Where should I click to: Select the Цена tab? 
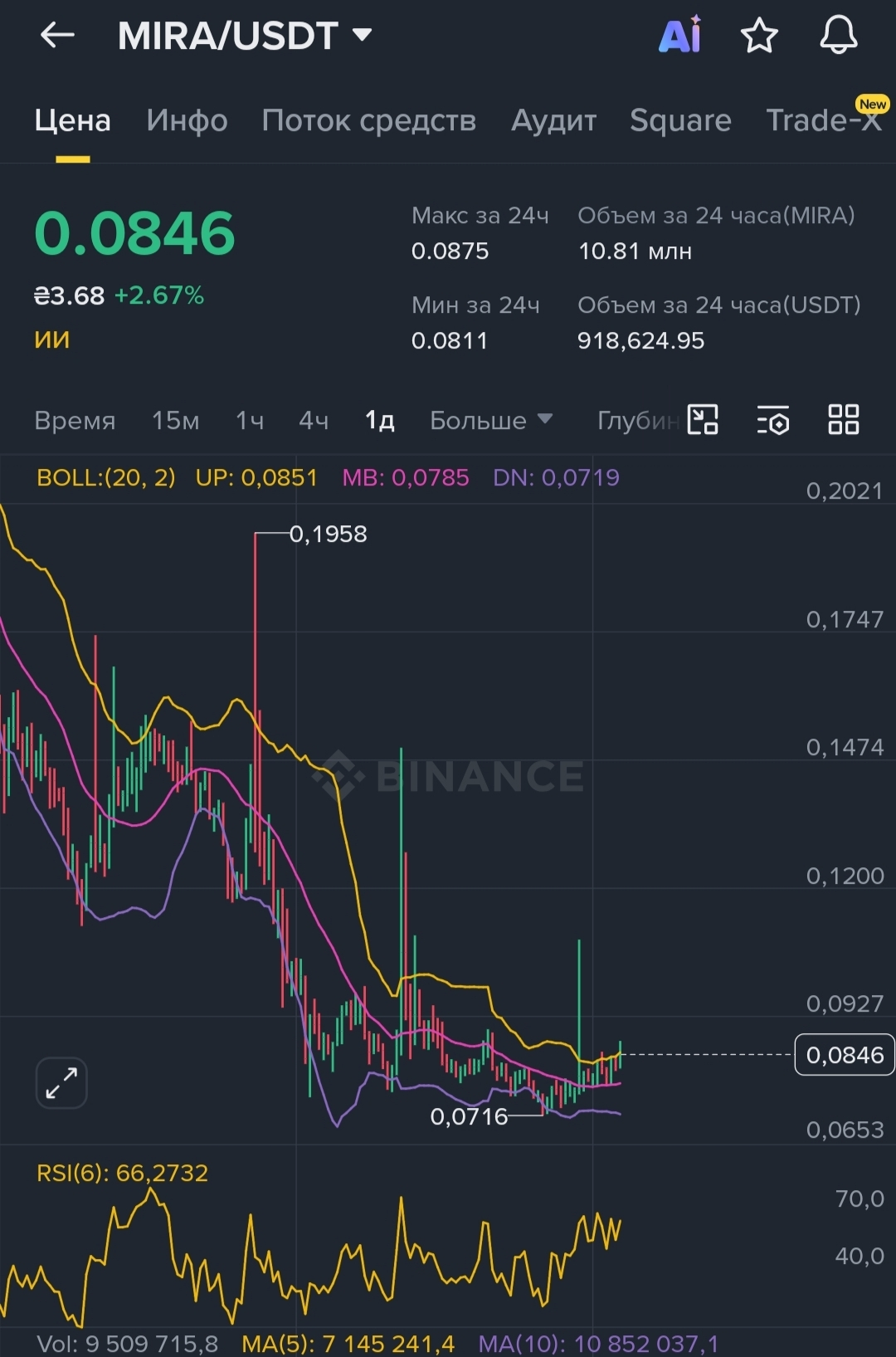[x=72, y=120]
